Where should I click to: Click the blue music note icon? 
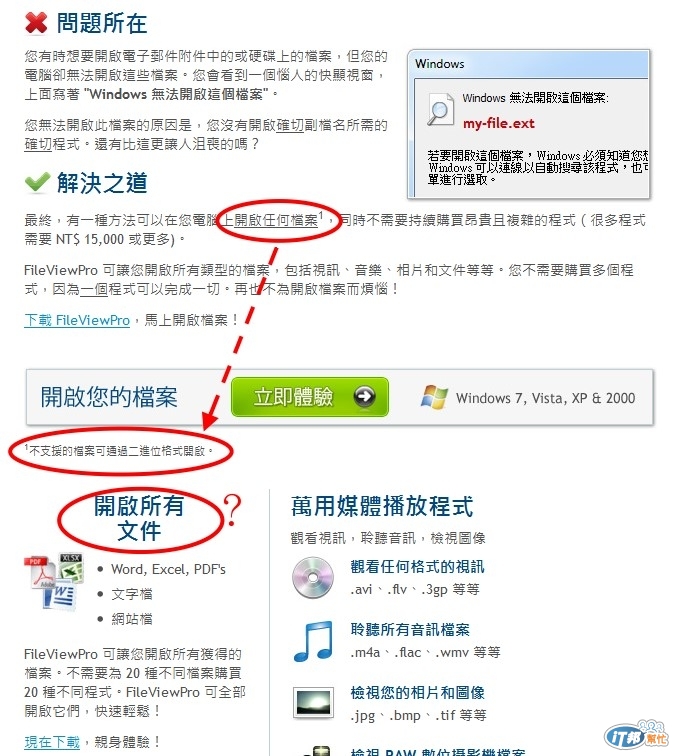(x=313, y=641)
